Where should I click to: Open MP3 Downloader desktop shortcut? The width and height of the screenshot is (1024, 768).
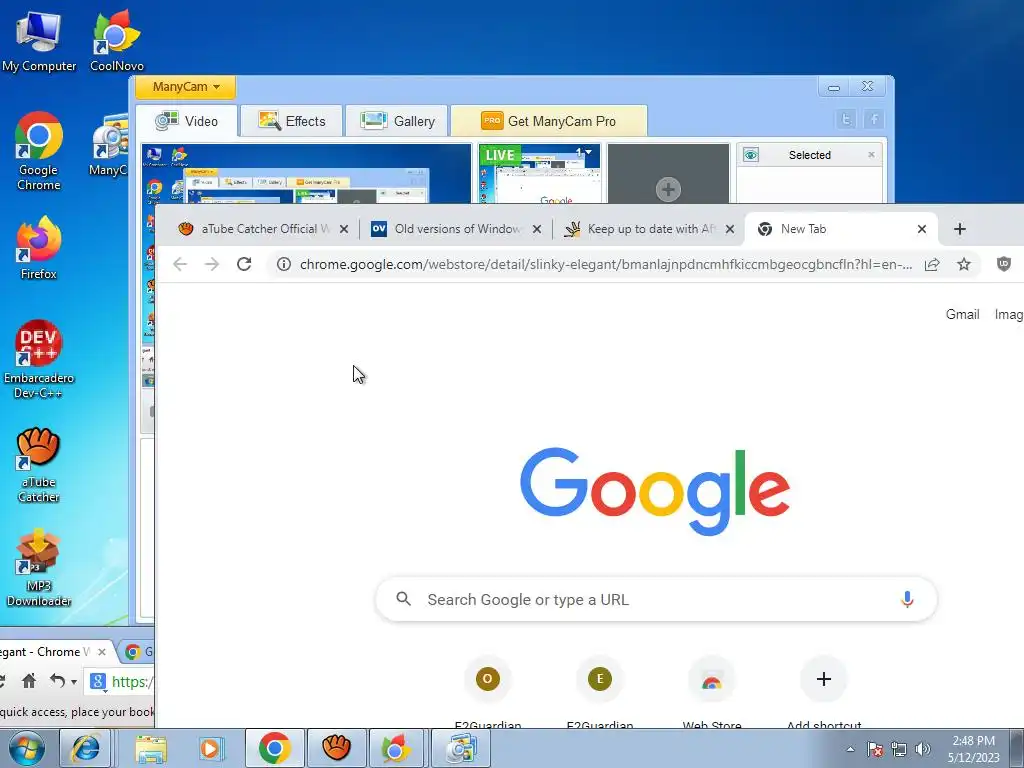[39, 568]
